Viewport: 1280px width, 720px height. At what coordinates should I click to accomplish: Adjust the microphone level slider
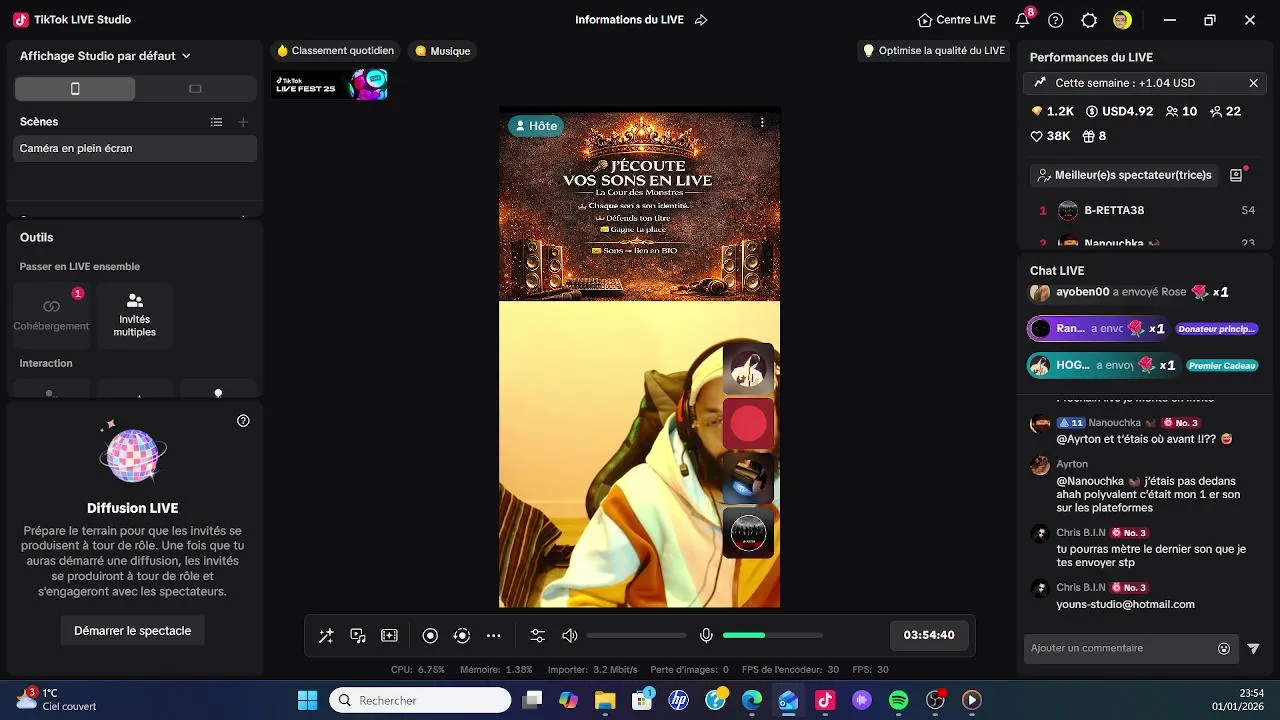tap(773, 636)
